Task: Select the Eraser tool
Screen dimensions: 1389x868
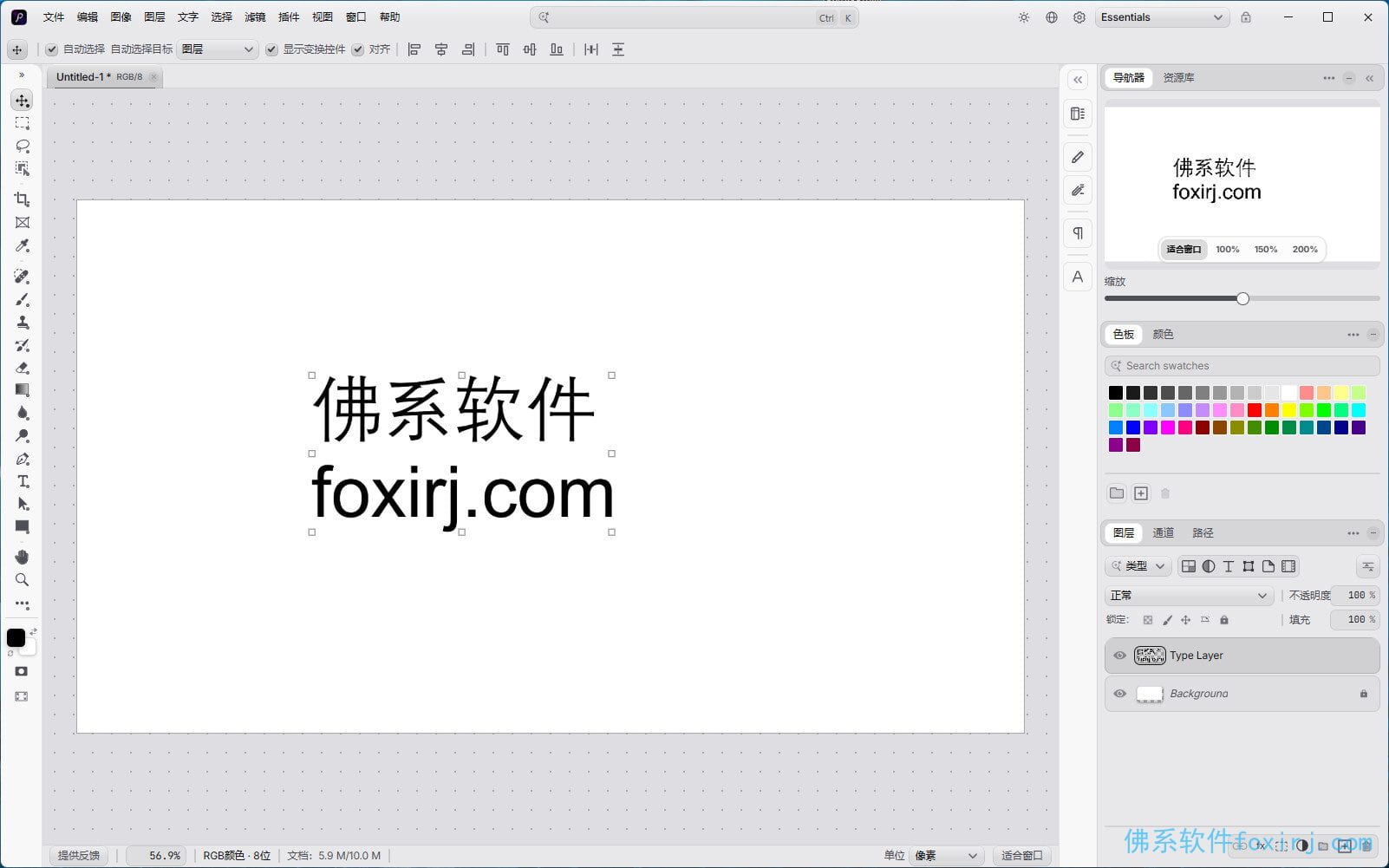Action: [23, 368]
